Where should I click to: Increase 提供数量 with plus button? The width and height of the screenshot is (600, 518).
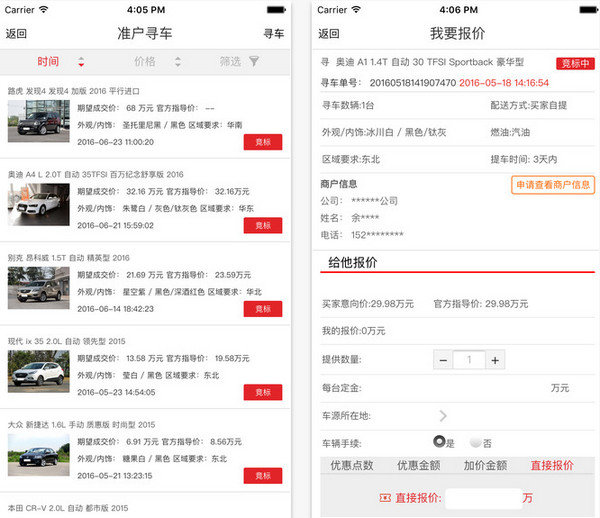495,360
